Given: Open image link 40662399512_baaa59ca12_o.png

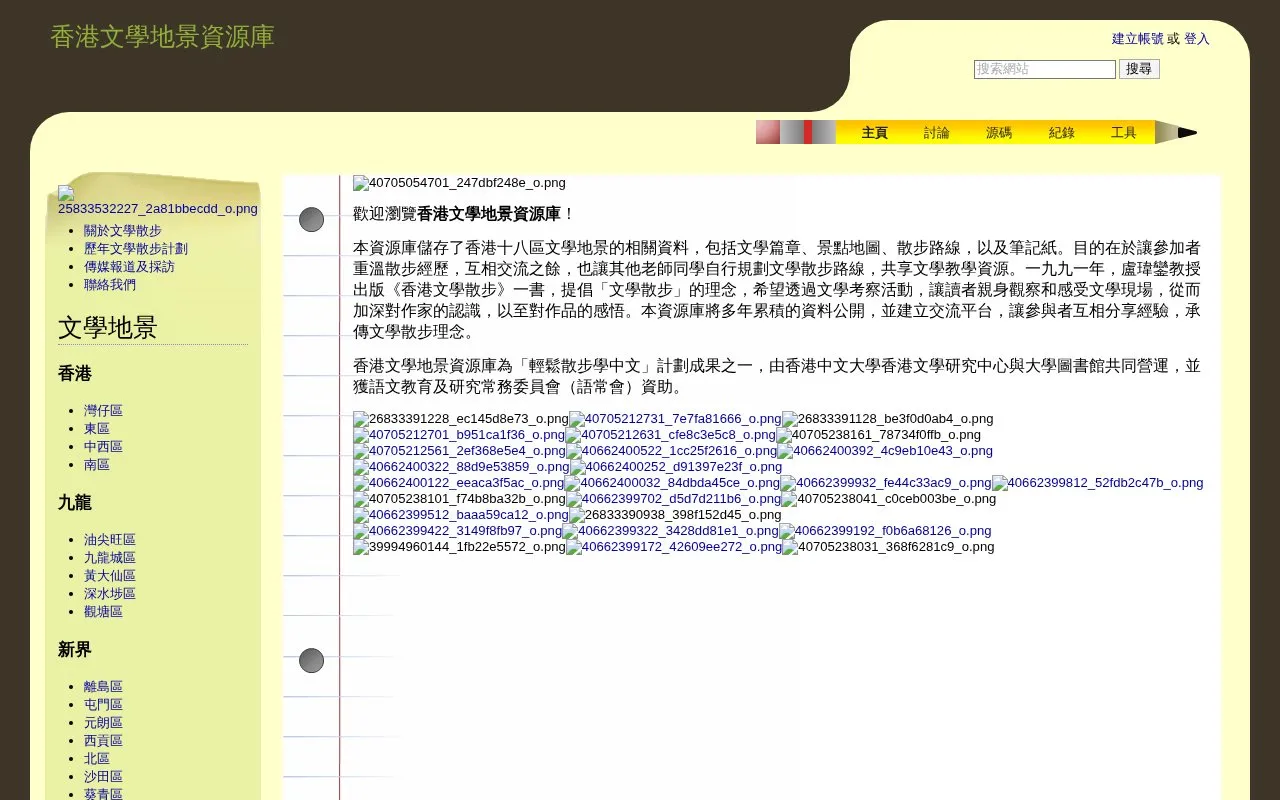Looking at the screenshot, I should 461,515.
